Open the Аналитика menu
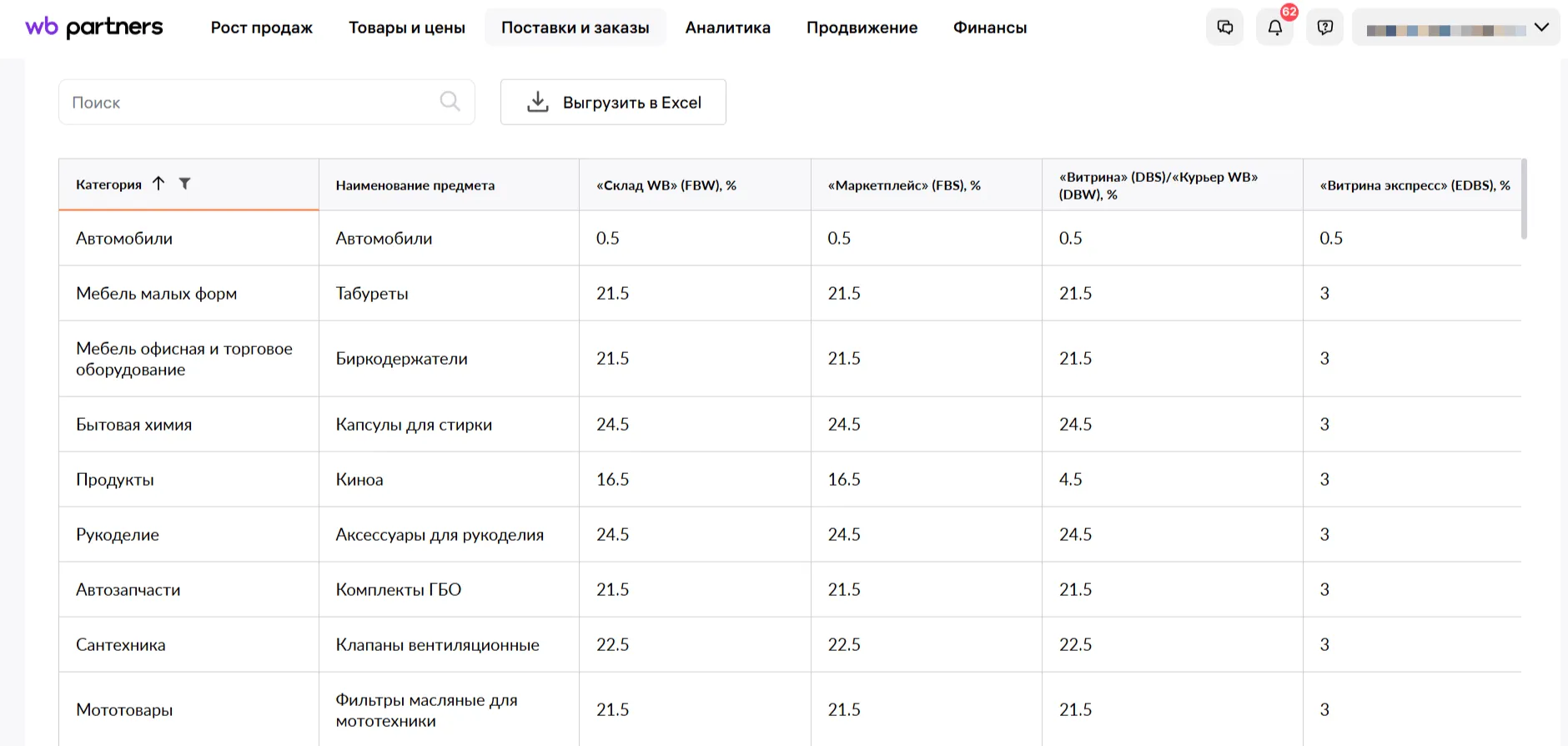 point(727,28)
